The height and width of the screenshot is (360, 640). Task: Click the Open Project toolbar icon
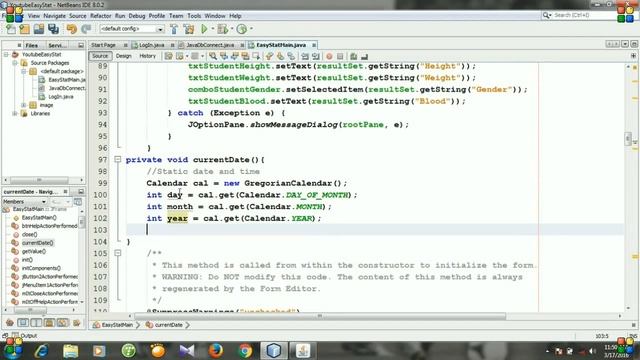pos(39,29)
